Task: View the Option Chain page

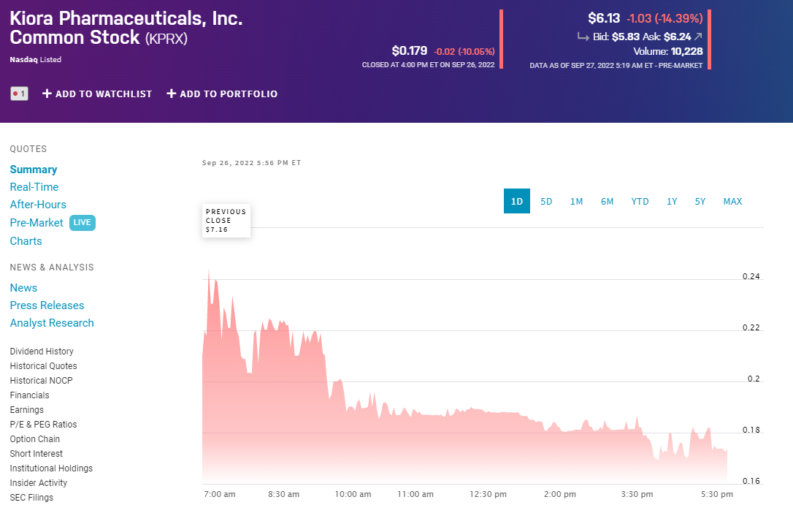Action: pyautogui.click(x=35, y=439)
